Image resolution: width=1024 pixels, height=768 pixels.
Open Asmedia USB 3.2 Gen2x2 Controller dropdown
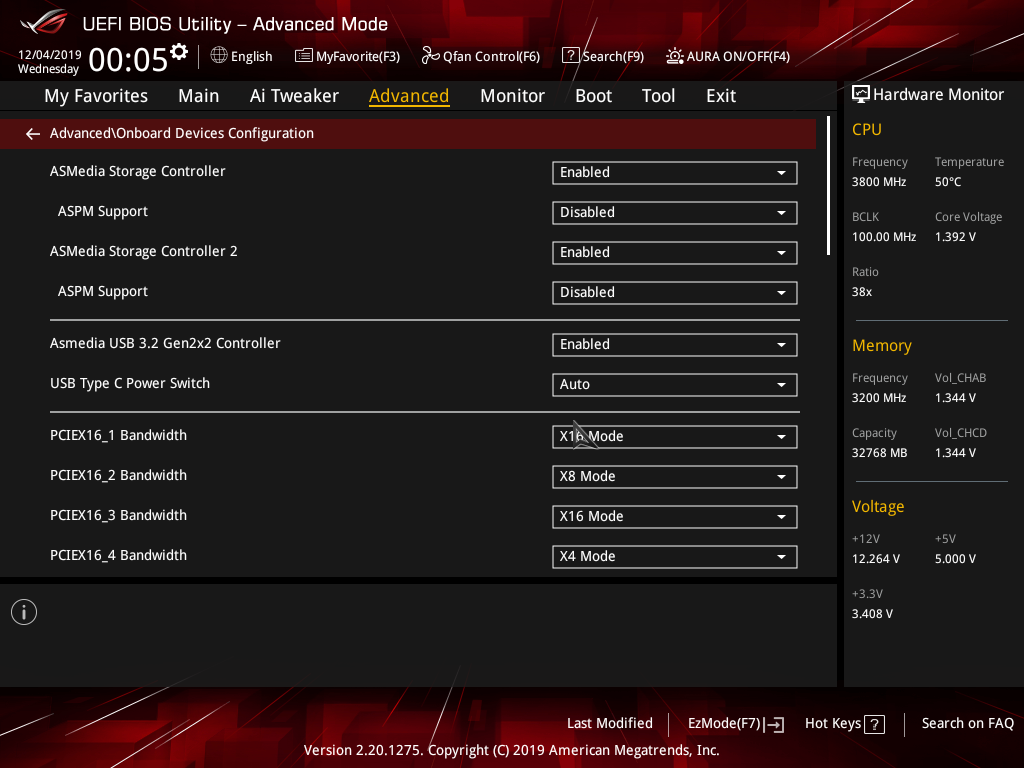[675, 345]
